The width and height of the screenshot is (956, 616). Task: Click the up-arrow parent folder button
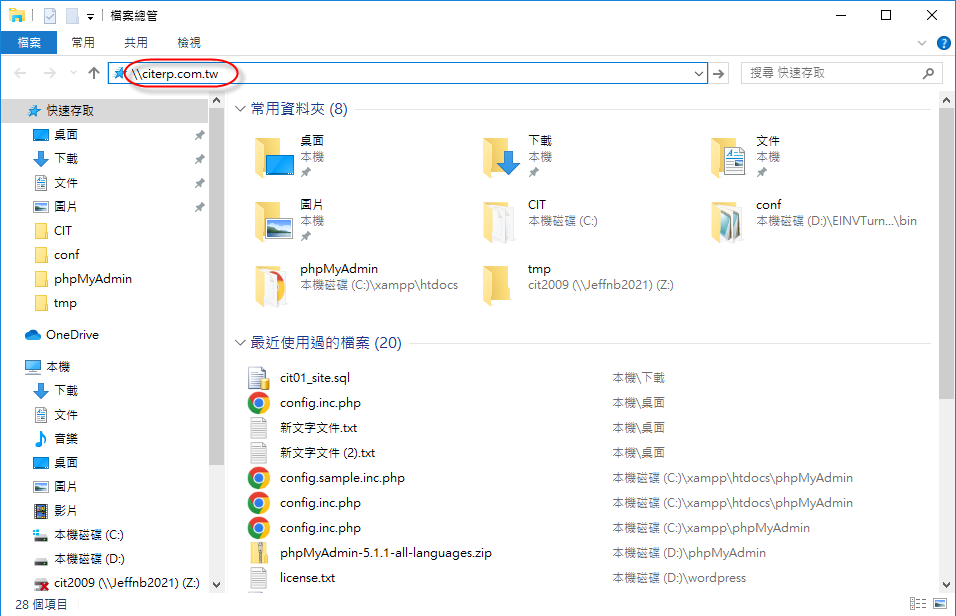94,73
